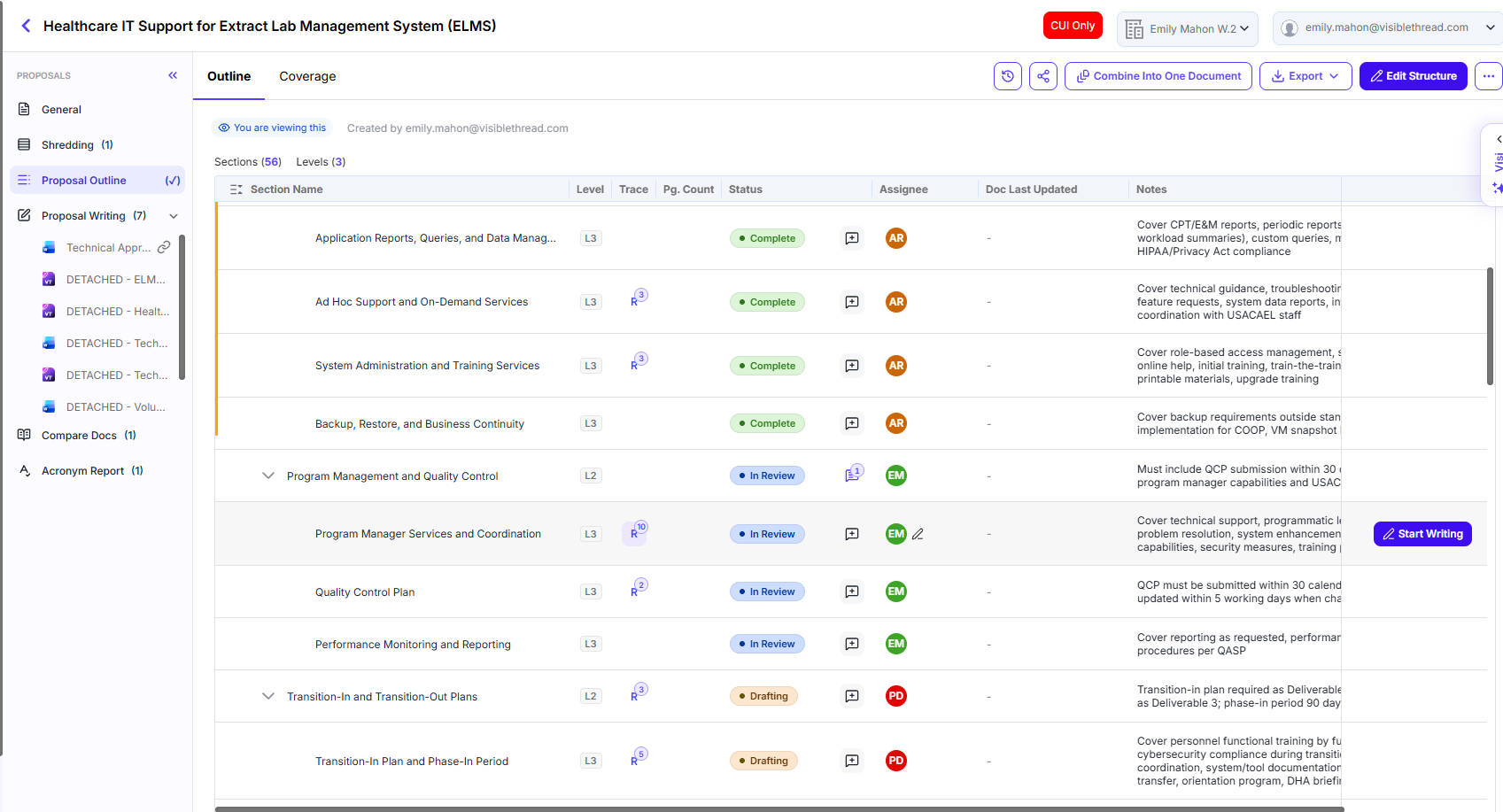Click the In Review status on Performance Monitoring
The image size is (1503, 812).
pyautogui.click(x=767, y=644)
